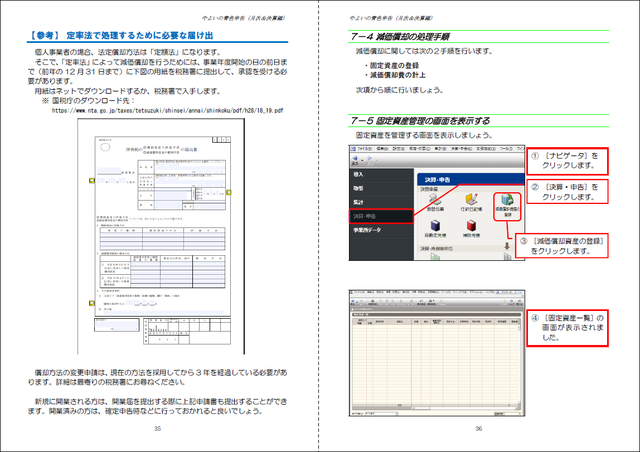Click the blue 決算・申告 panel header

pos(471,180)
